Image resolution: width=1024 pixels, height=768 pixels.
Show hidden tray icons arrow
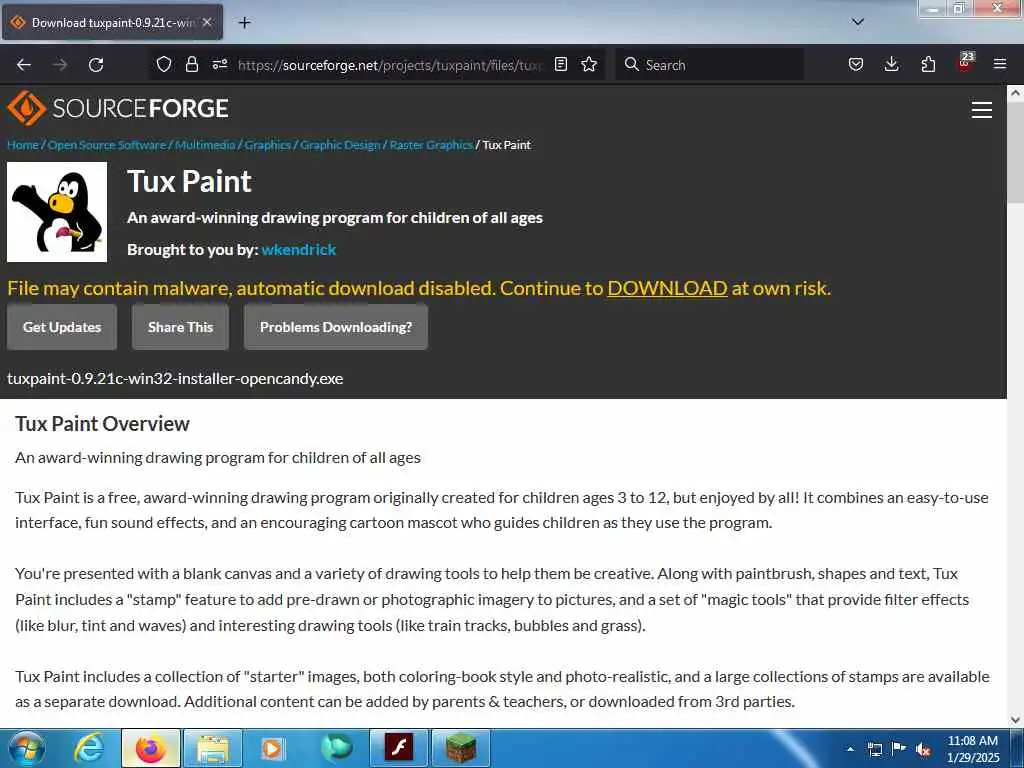(x=850, y=749)
